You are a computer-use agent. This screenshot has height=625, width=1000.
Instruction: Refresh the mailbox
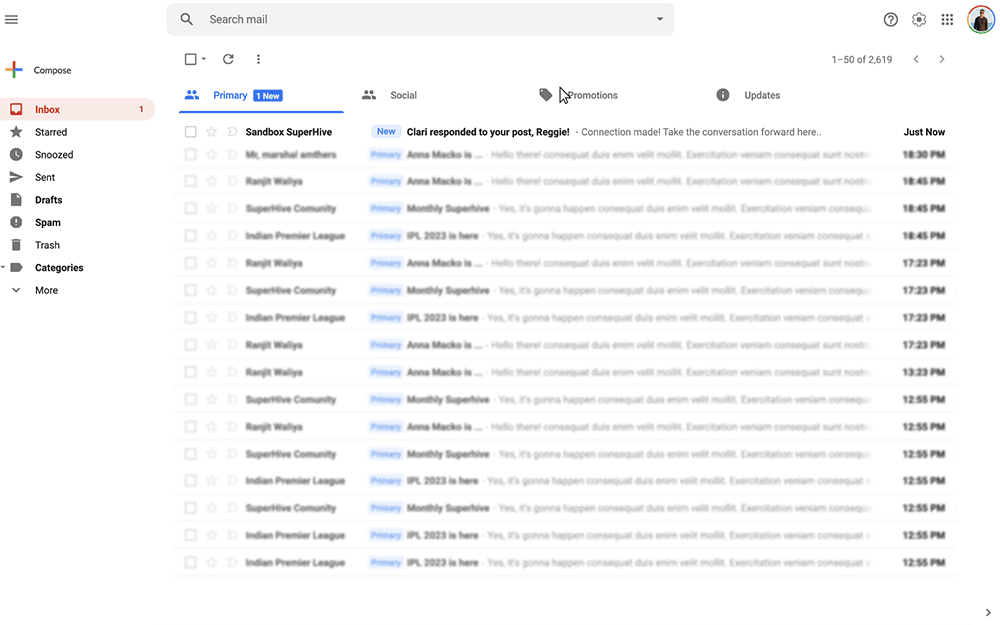(228, 59)
